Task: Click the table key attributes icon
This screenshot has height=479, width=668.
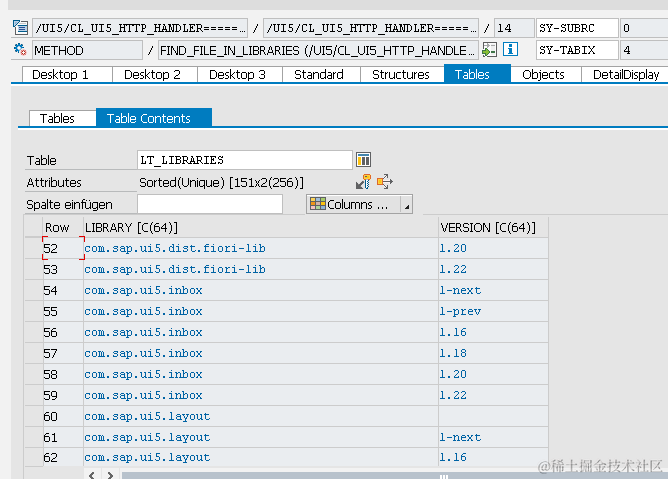Action: pos(363,182)
